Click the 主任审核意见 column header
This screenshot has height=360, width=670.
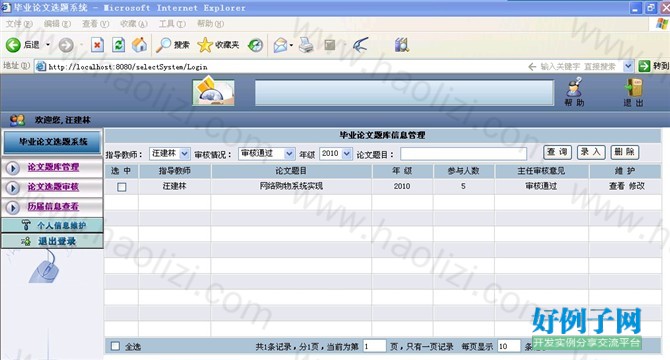541,171
